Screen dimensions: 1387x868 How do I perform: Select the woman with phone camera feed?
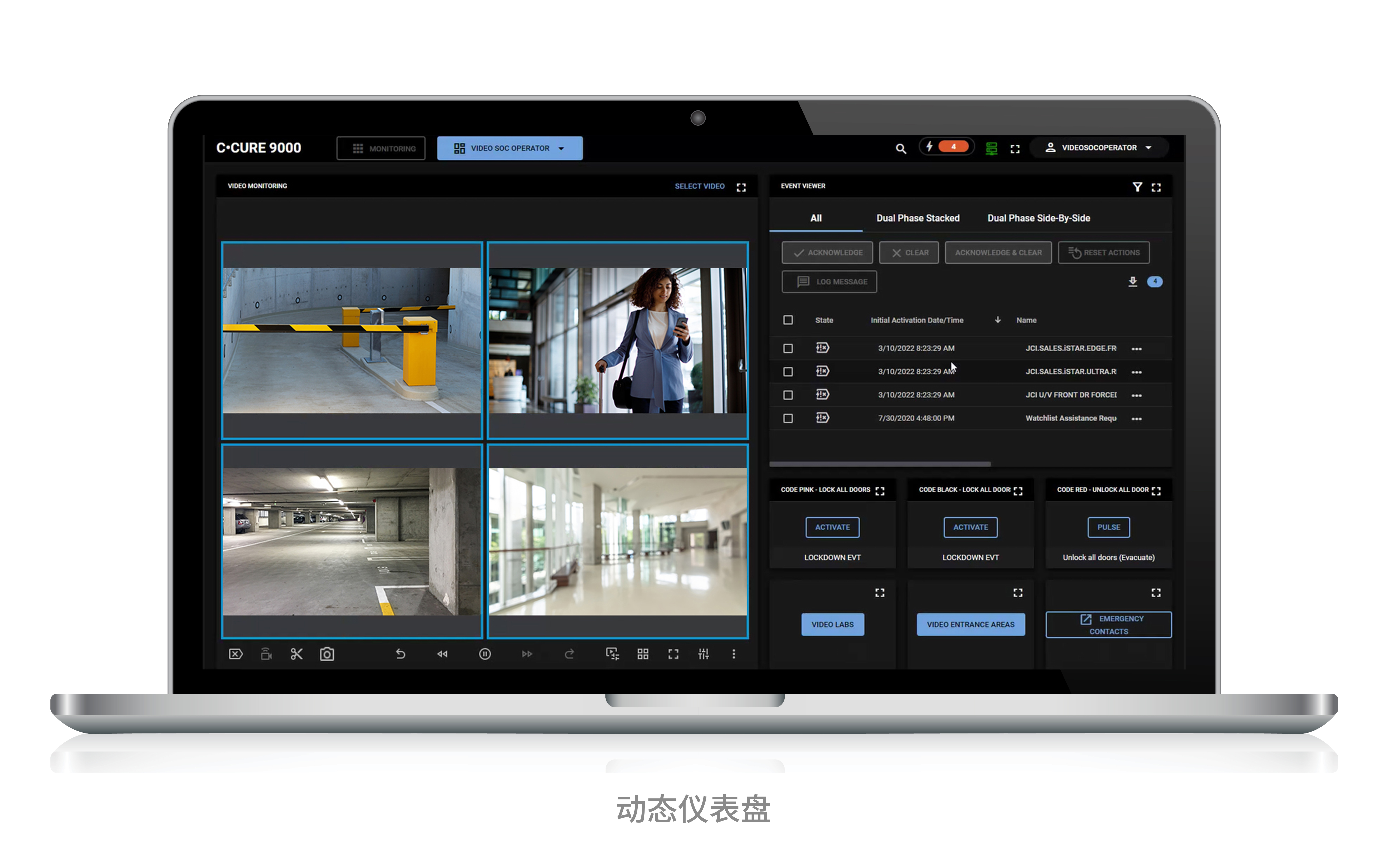click(x=618, y=340)
